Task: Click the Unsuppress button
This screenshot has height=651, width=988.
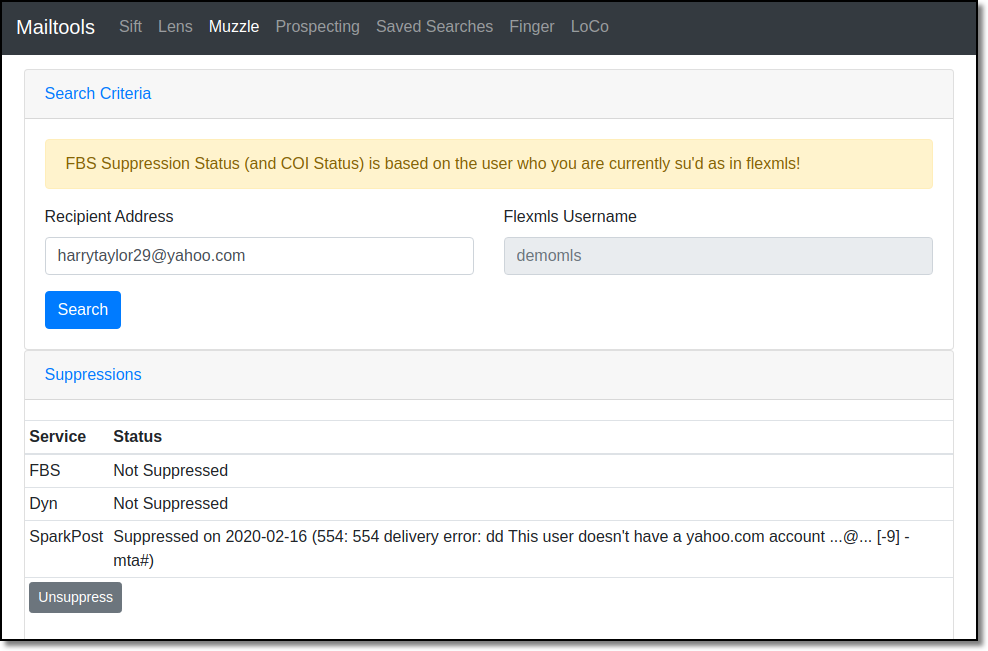Action: click(76, 597)
